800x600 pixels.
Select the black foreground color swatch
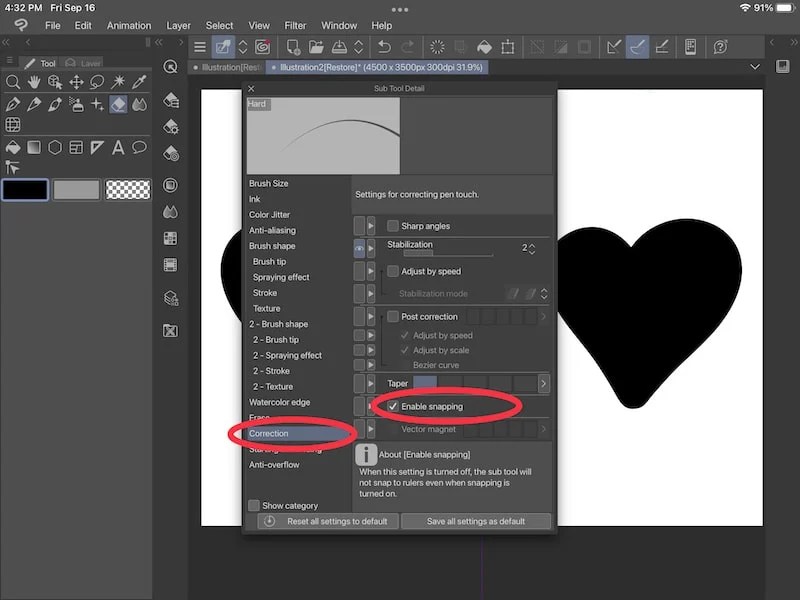tap(25, 189)
